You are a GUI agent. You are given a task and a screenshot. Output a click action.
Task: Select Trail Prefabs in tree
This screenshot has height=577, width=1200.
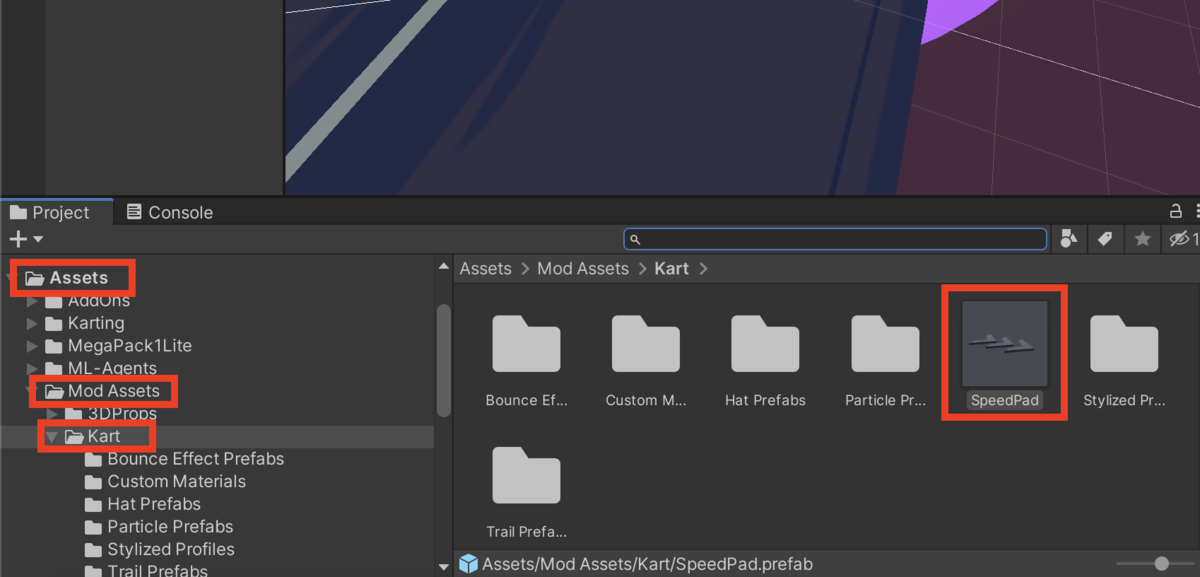click(146, 571)
